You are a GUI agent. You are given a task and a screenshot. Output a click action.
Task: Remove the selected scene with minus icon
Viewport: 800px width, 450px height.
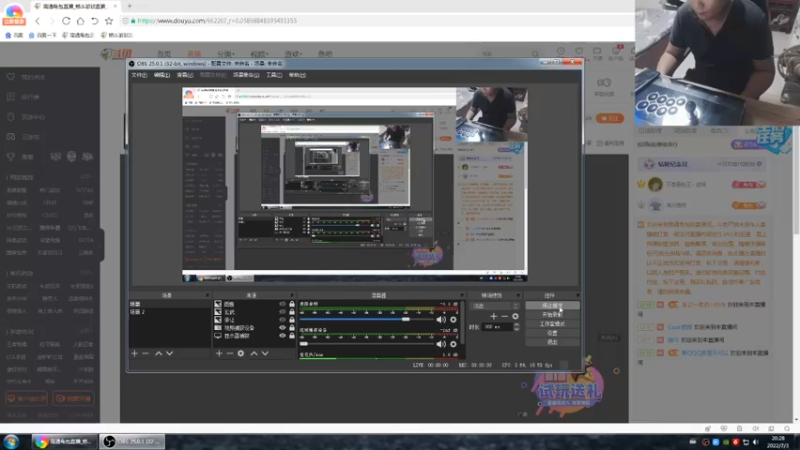145,353
